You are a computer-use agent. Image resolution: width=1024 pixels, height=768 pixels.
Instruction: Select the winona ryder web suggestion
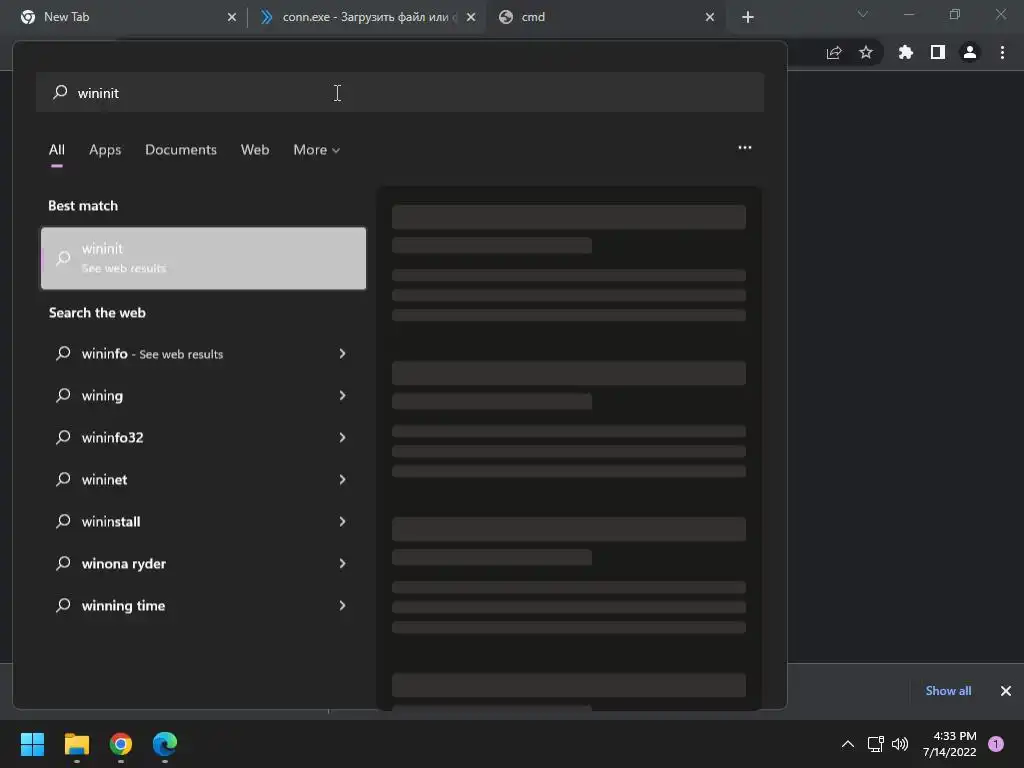203,564
